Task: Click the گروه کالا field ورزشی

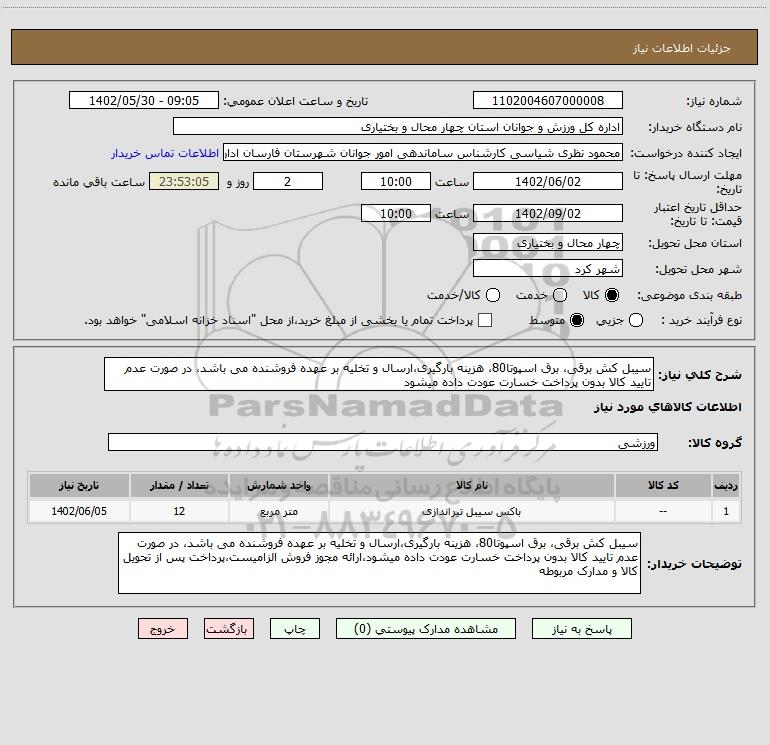Action: click(383, 442)
